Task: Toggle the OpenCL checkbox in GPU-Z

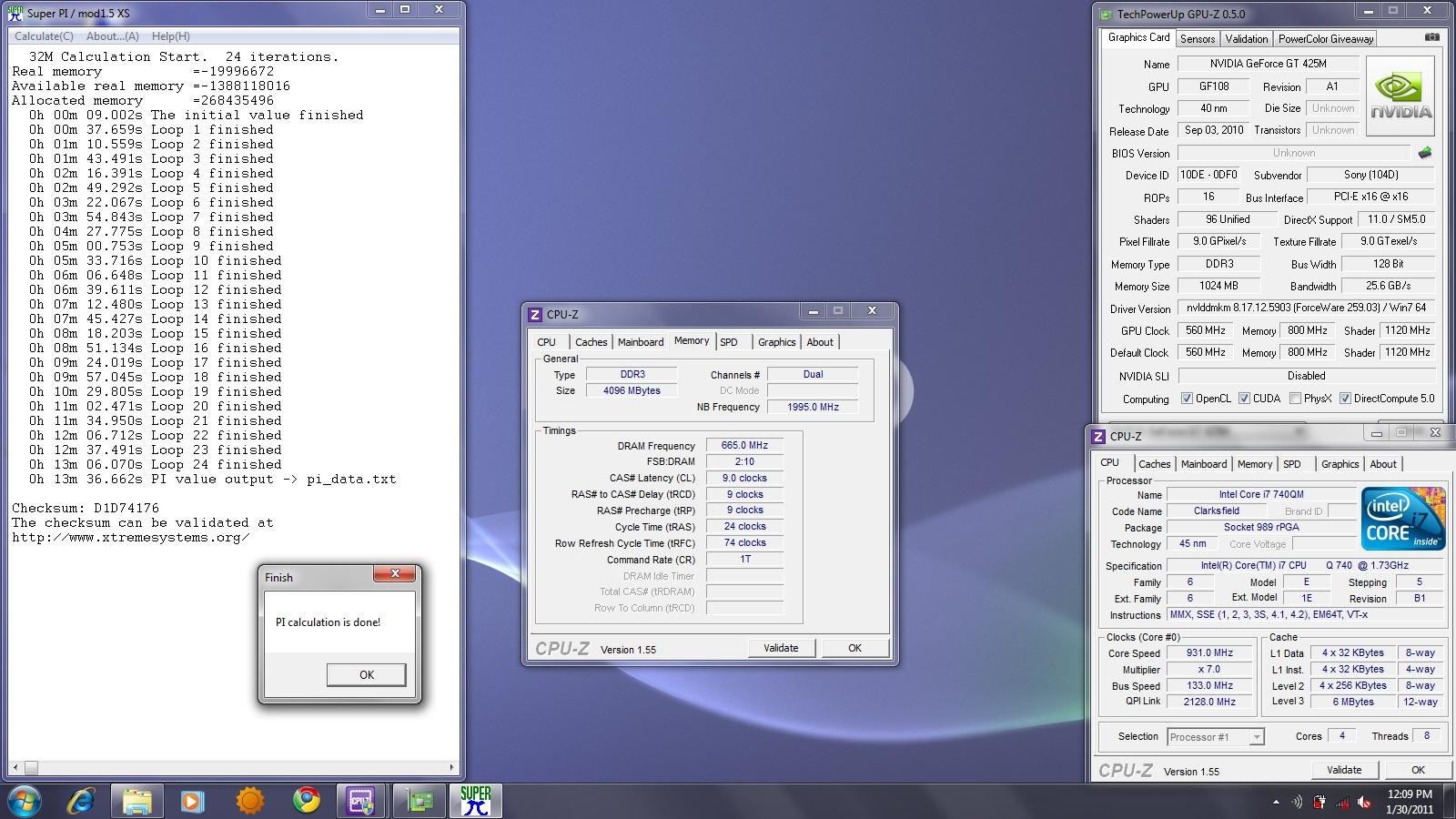Action: [x=1187, y=399]
